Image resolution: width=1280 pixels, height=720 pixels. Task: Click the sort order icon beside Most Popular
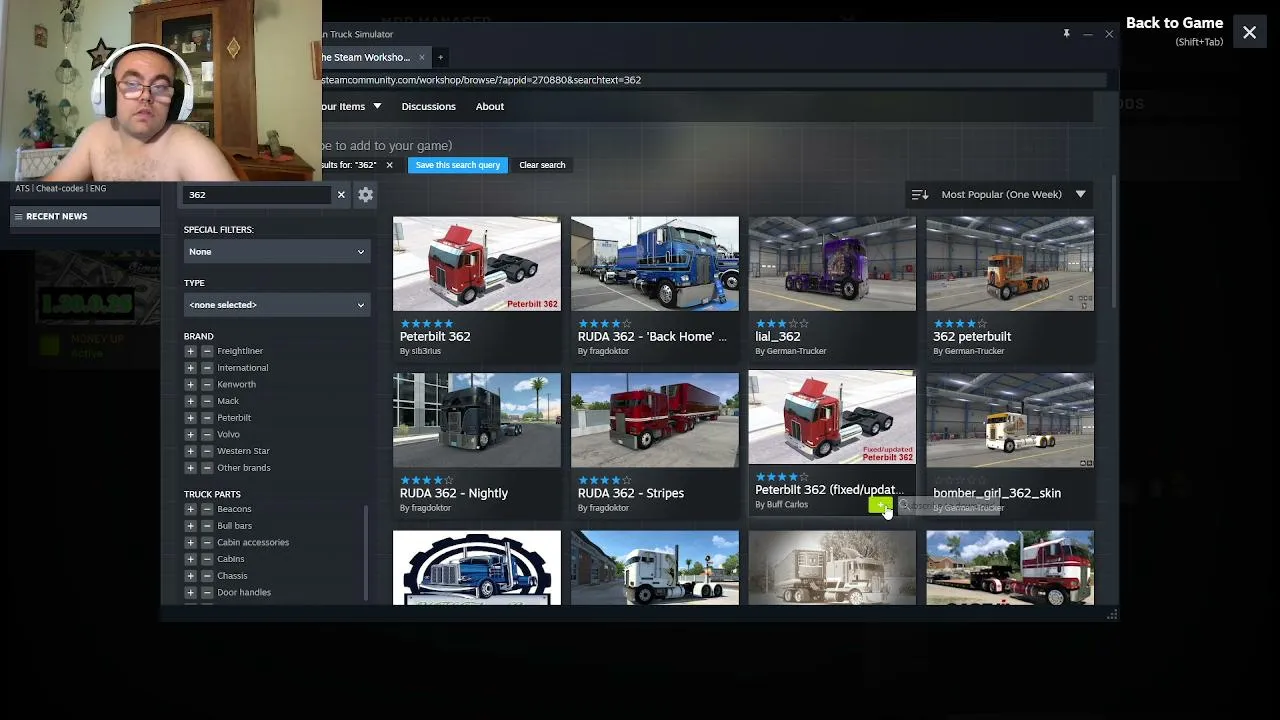(920, 194)
